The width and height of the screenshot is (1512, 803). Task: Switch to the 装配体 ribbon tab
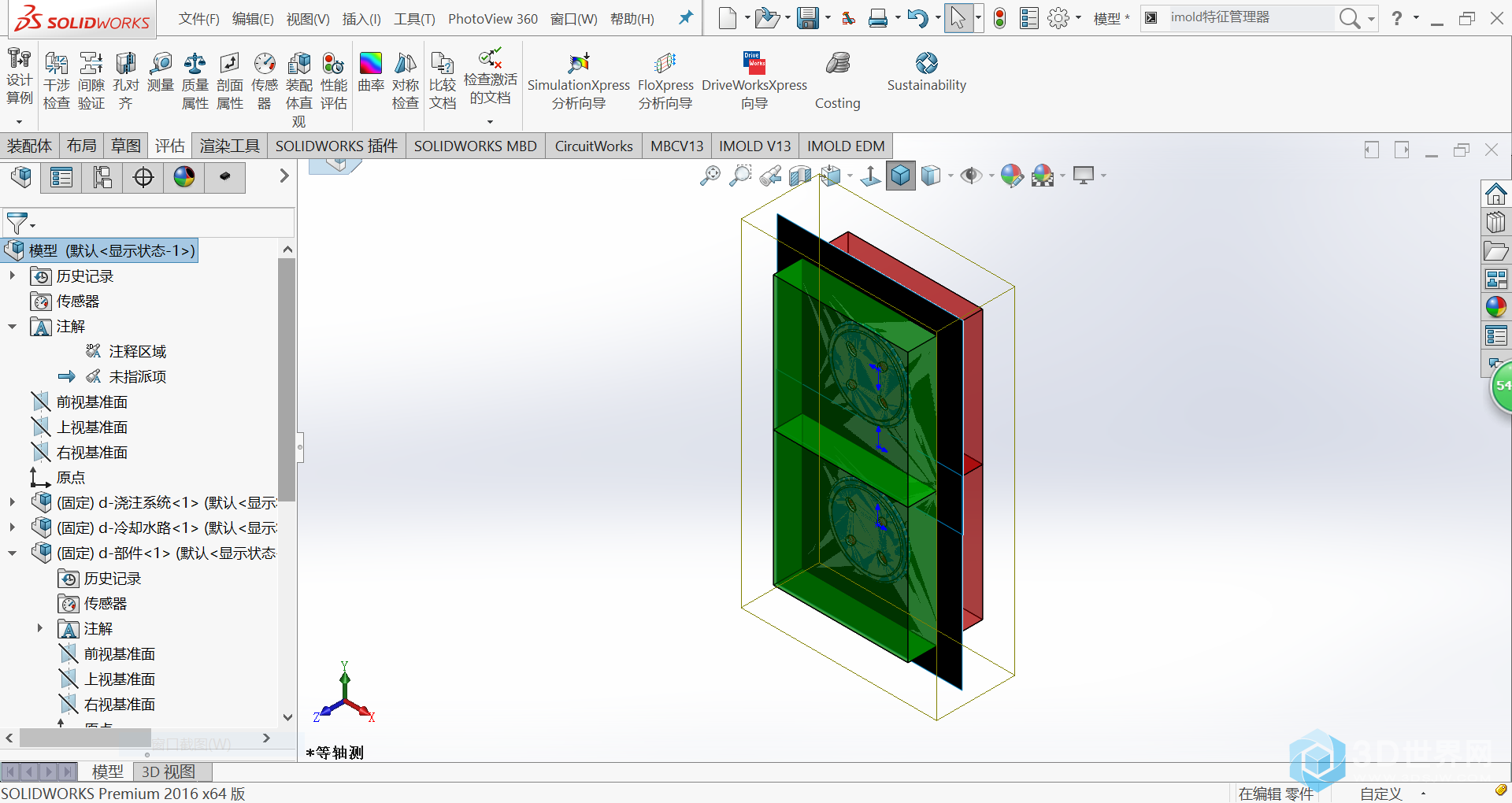(x=30, y=146)
